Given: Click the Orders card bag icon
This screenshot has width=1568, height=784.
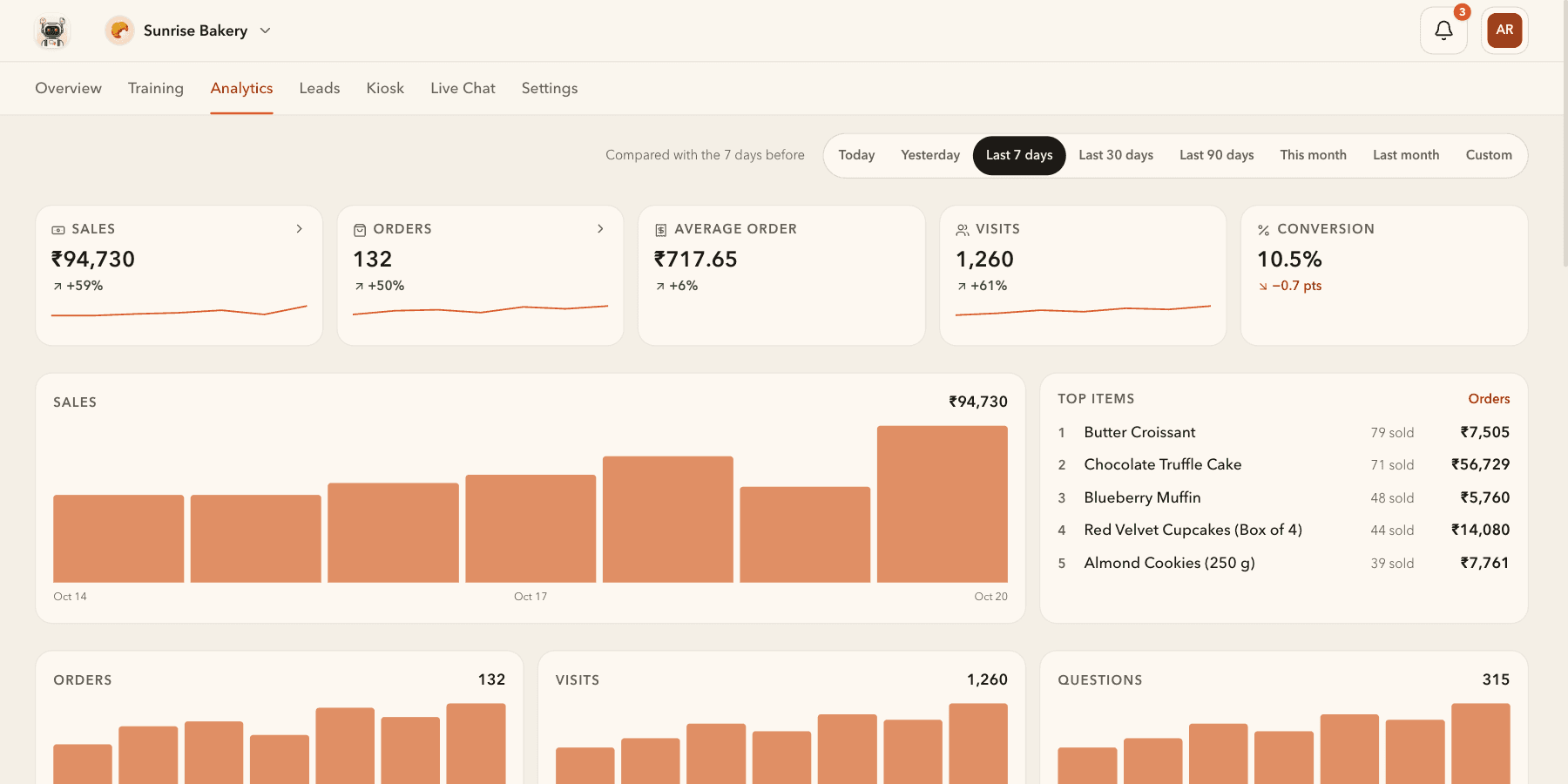Looking at the screenshot, I should pyautogui.click(x=360, y=230).
